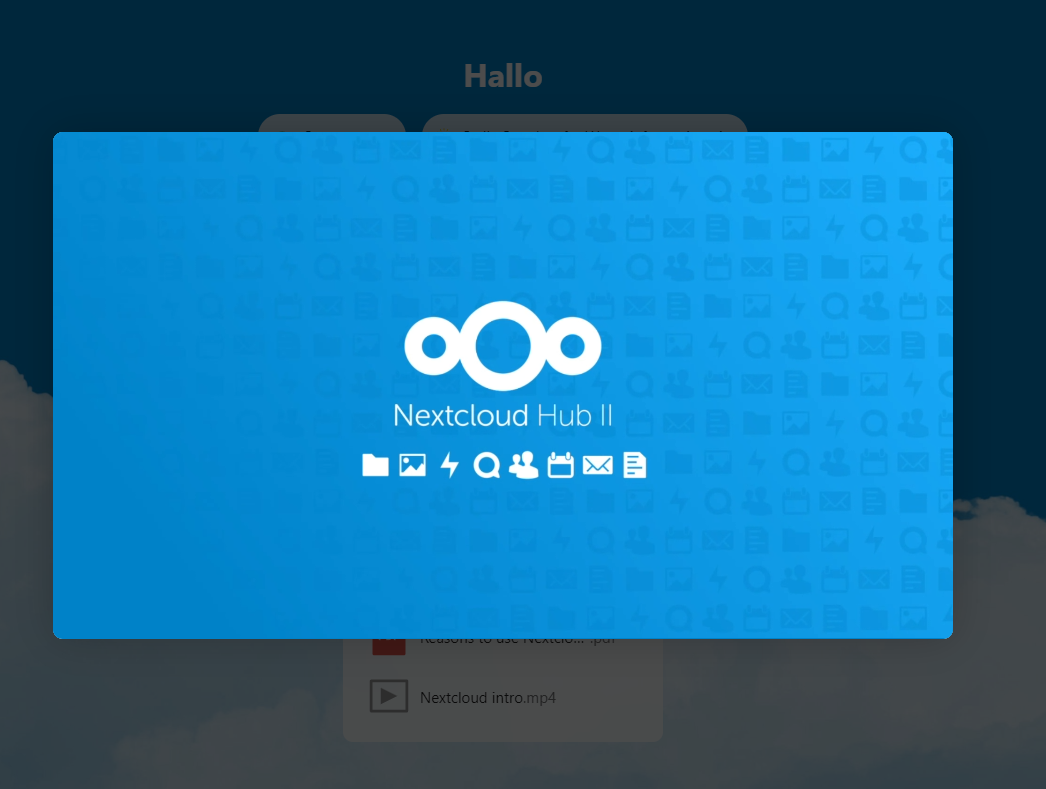Select the video file icon beside Nextcloud intro.mp4
Image resolution: width=1046 pixels, height=789 pixels.
(x=389, y=696)
